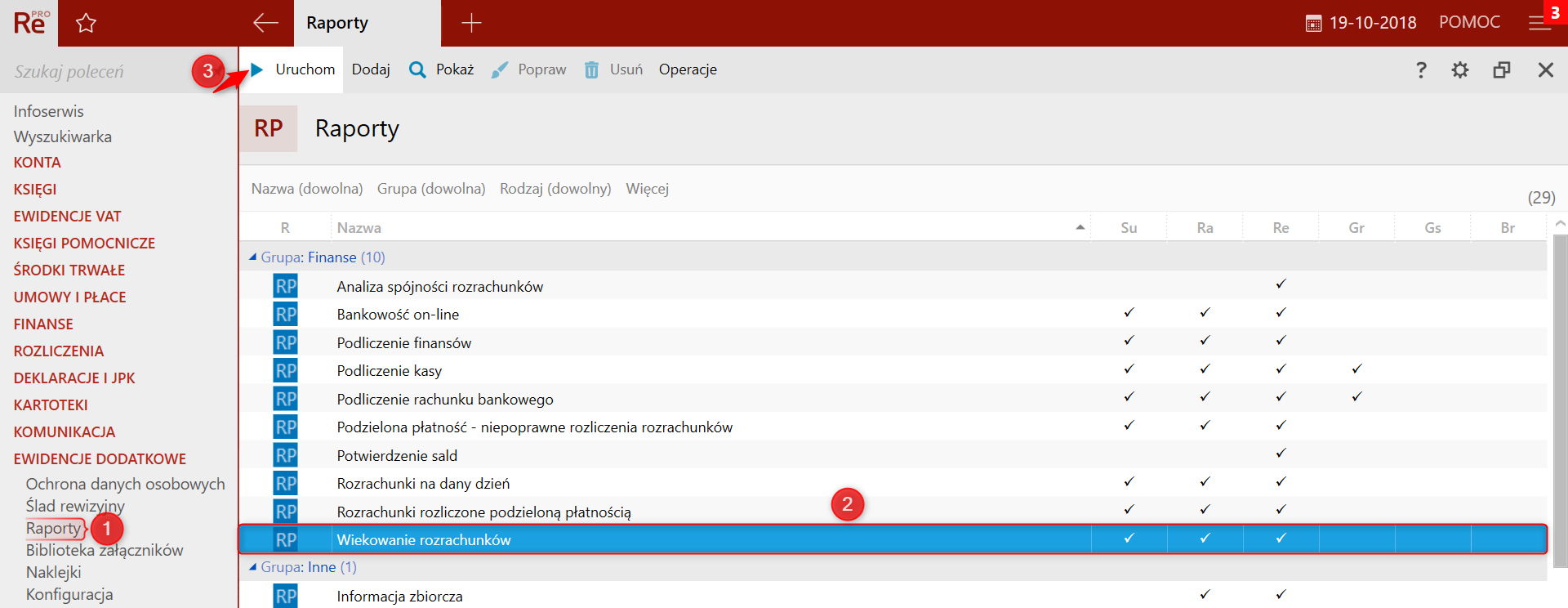Image resolution: width=1568 pixels, height=608 pixels.
Task: Click RP icon of Rozrachunki na dany dzień
Action: (x=286, y=484)
